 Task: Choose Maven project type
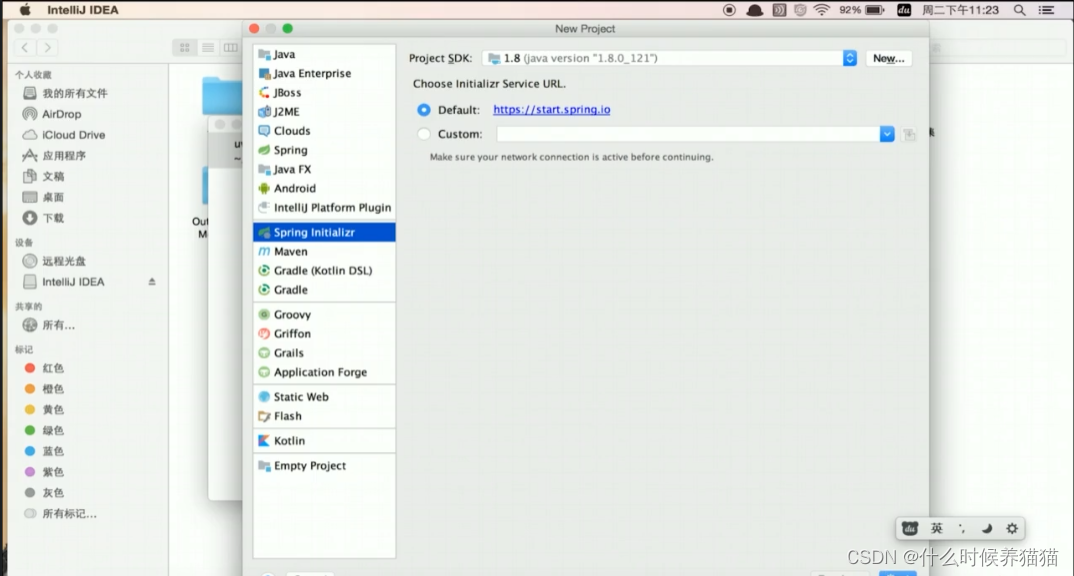324,251
